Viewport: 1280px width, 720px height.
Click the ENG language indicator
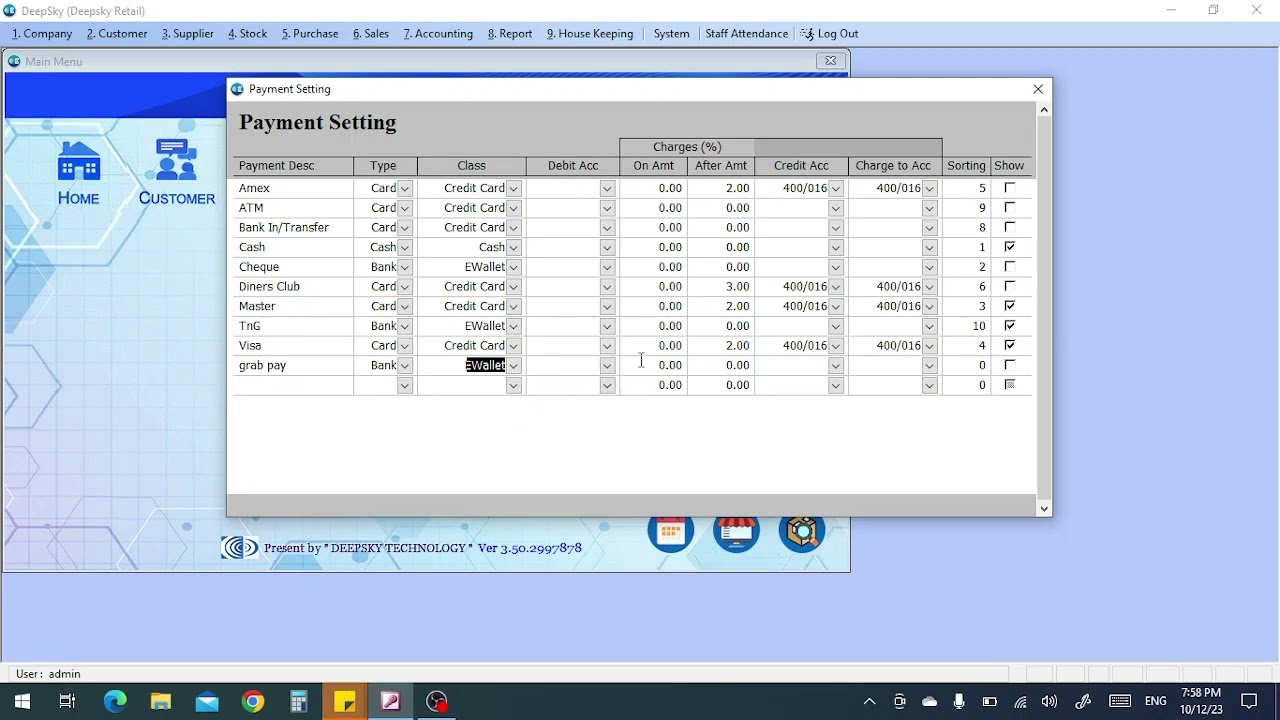(x=1156, y=702)
